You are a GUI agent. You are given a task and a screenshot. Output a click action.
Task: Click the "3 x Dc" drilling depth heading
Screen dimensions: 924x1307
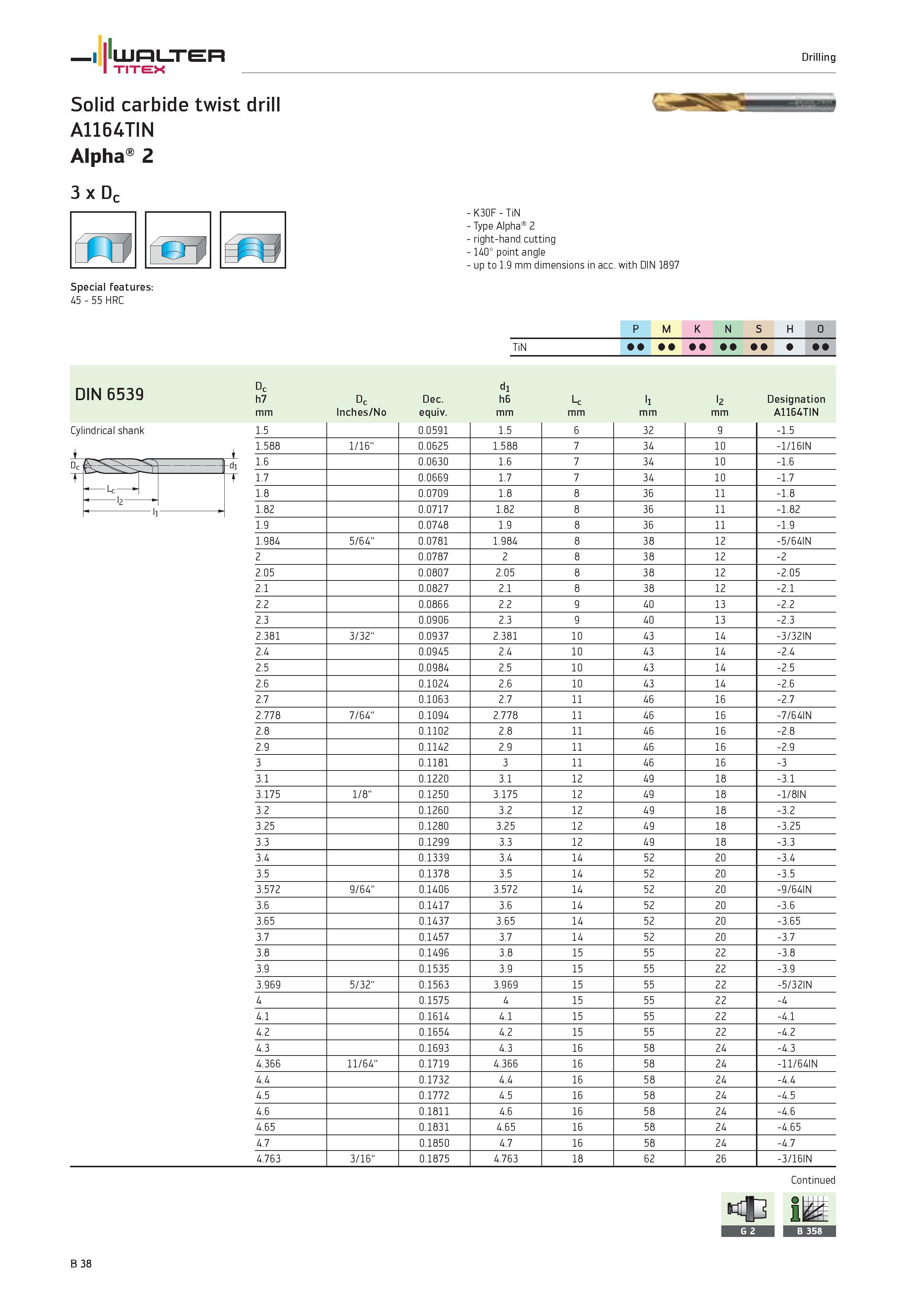click(x=95, y=193)
